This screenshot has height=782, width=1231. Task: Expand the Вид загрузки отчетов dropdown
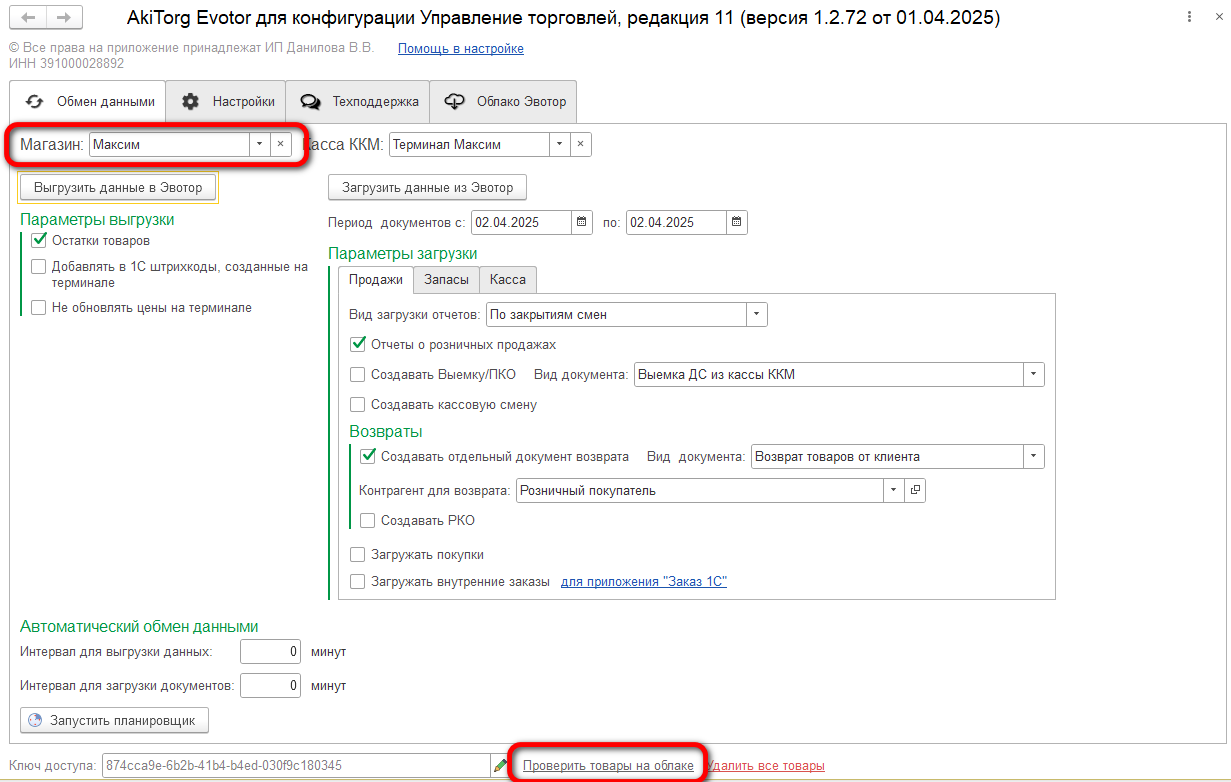[757, 314]
